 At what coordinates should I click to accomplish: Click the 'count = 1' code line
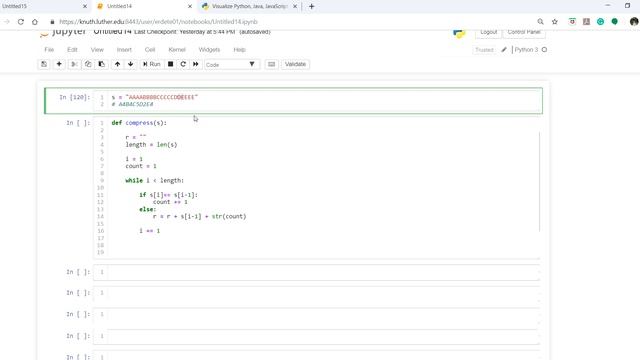click(141, 166)
